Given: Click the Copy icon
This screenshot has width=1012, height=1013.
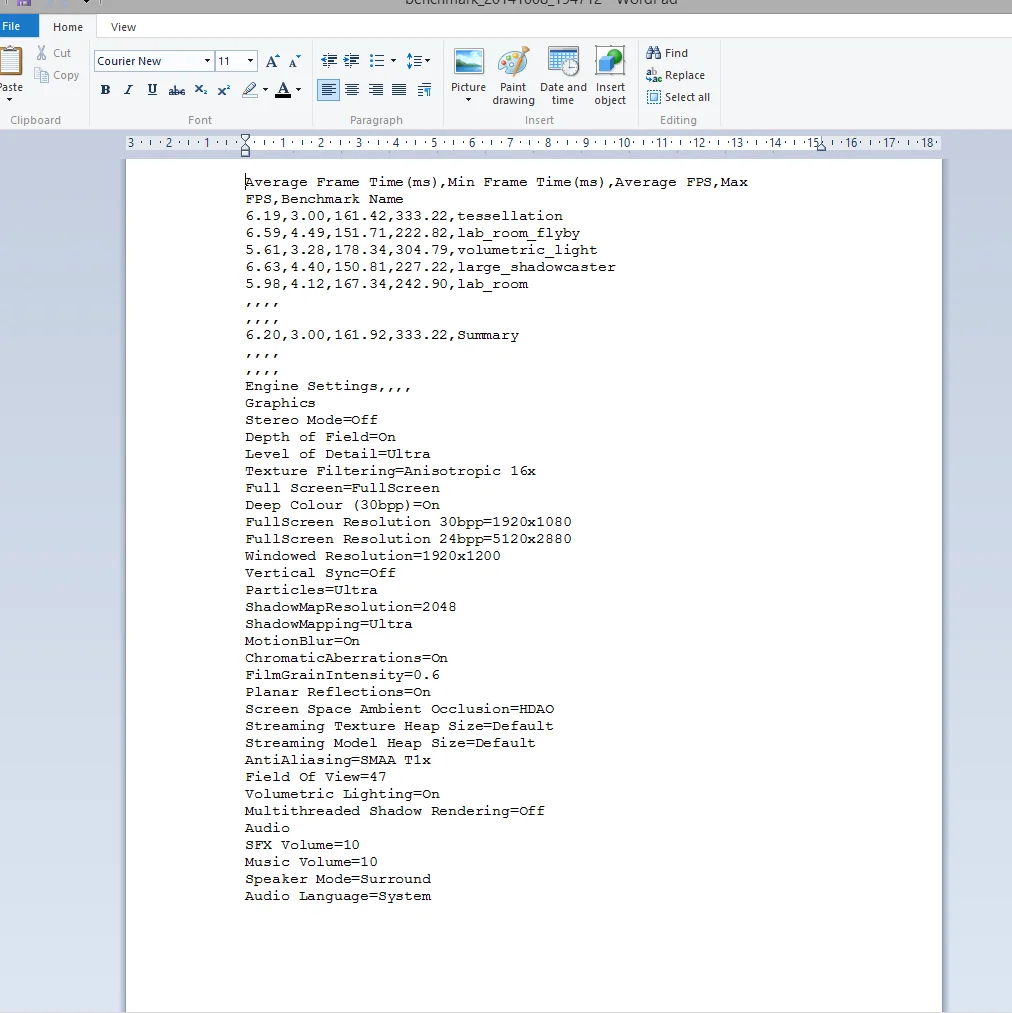Looking at the screenshot, I should [x=41, y=76].
